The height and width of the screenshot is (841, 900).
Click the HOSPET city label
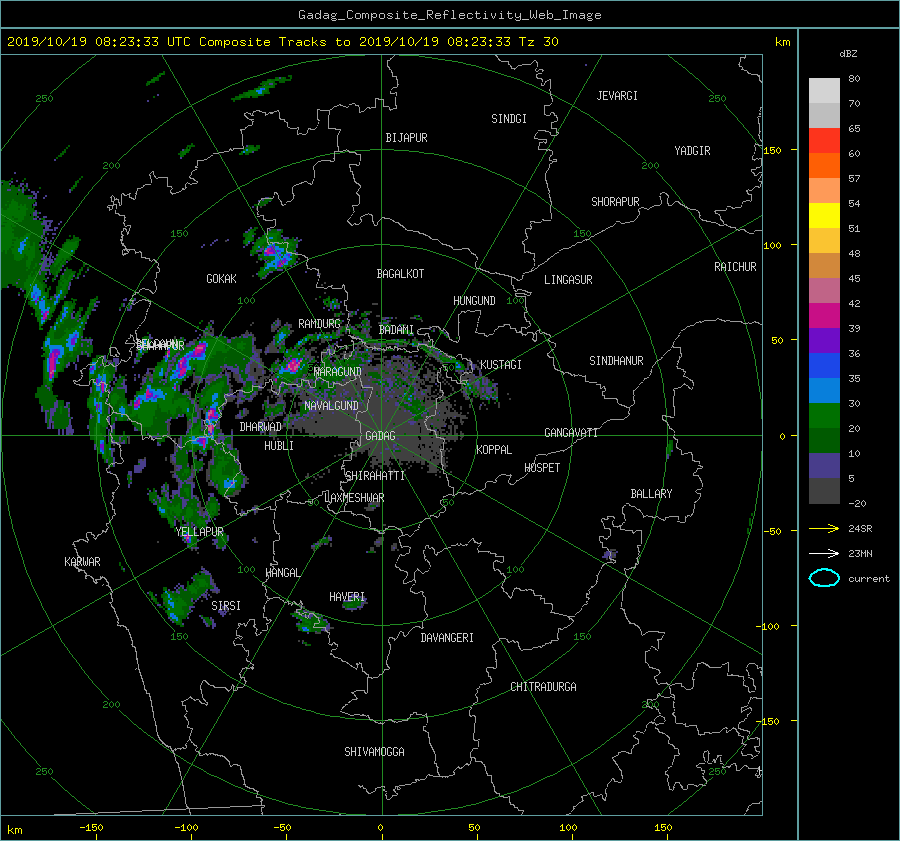542,468
